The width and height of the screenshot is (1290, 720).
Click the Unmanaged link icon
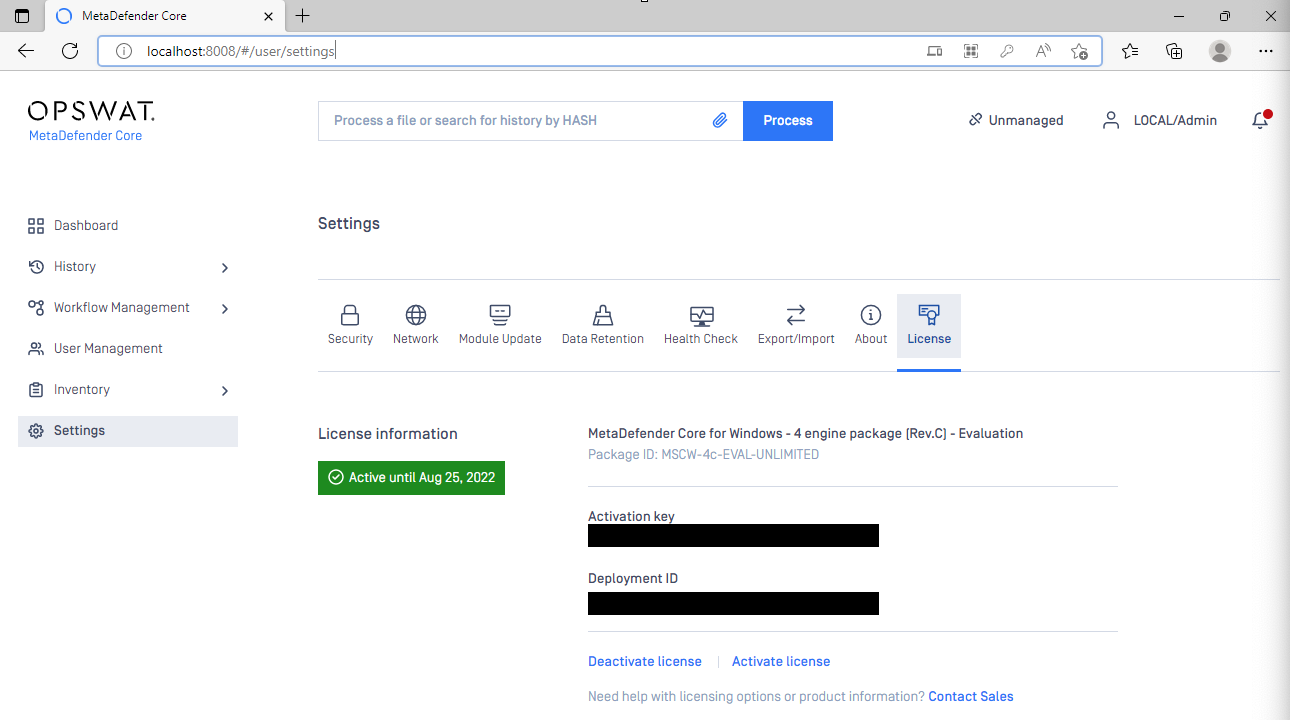pos(975,120)
